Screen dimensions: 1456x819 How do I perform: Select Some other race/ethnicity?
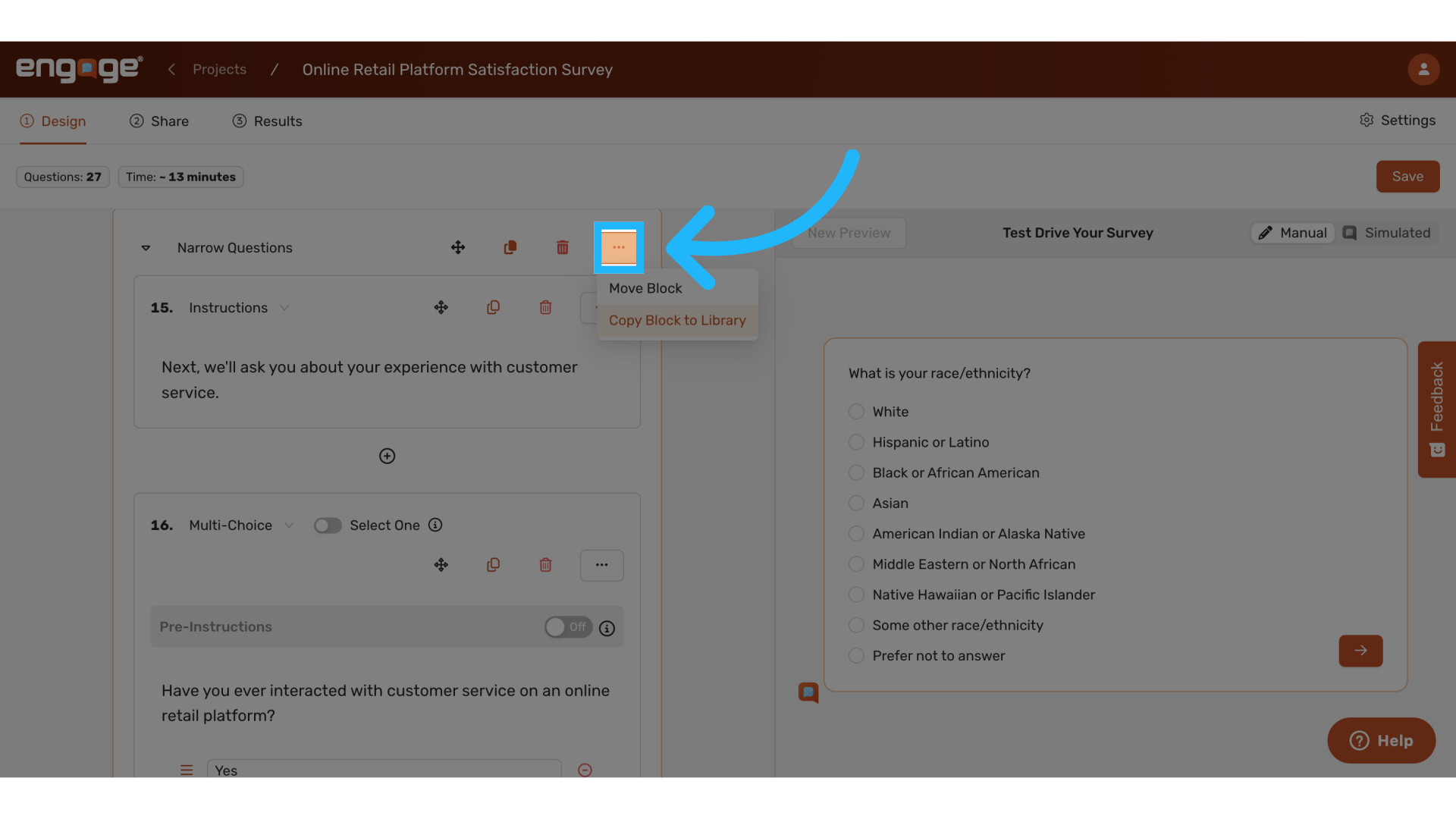(856, 625)
